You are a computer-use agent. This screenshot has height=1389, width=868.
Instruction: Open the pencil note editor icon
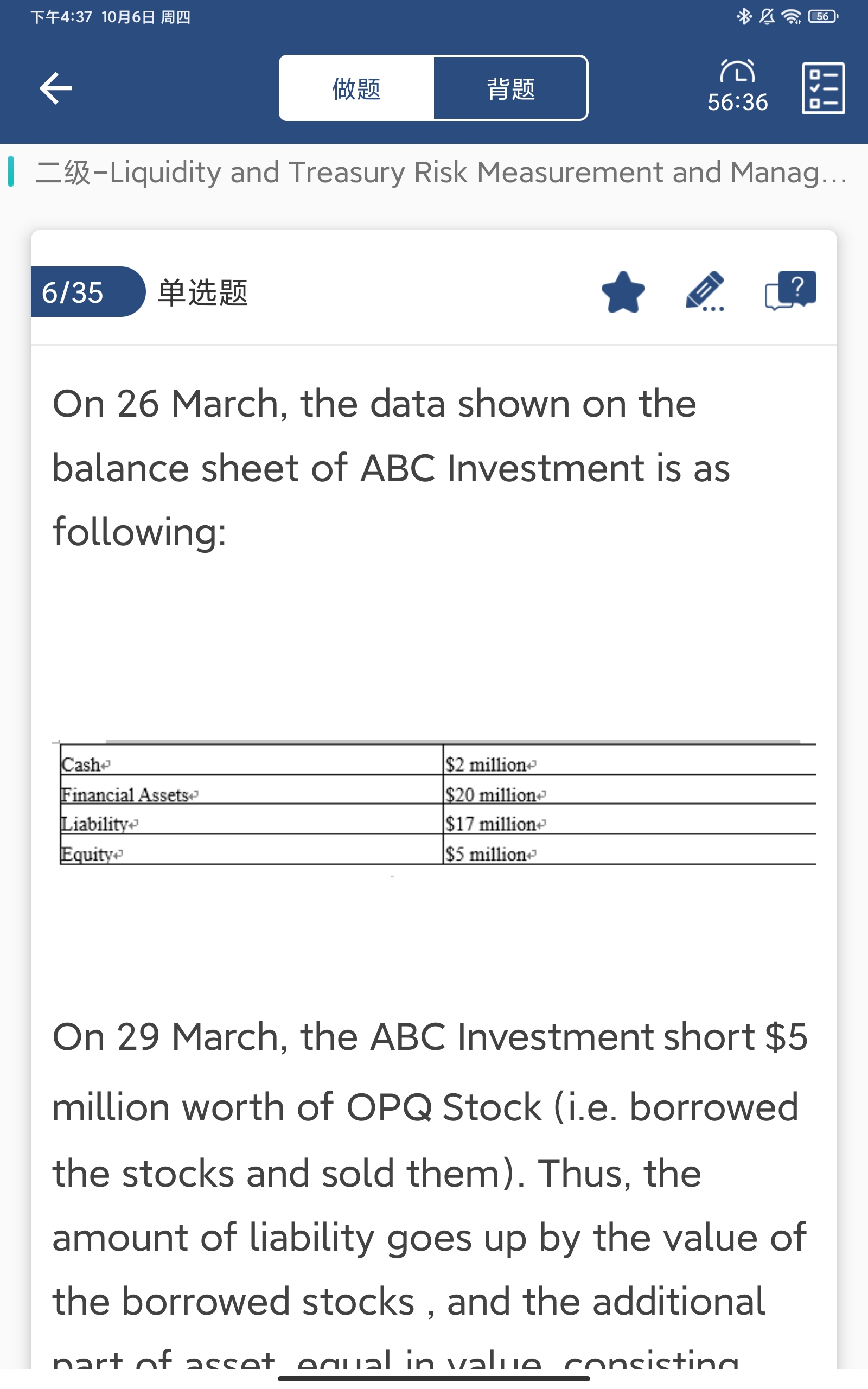point(705,291)
